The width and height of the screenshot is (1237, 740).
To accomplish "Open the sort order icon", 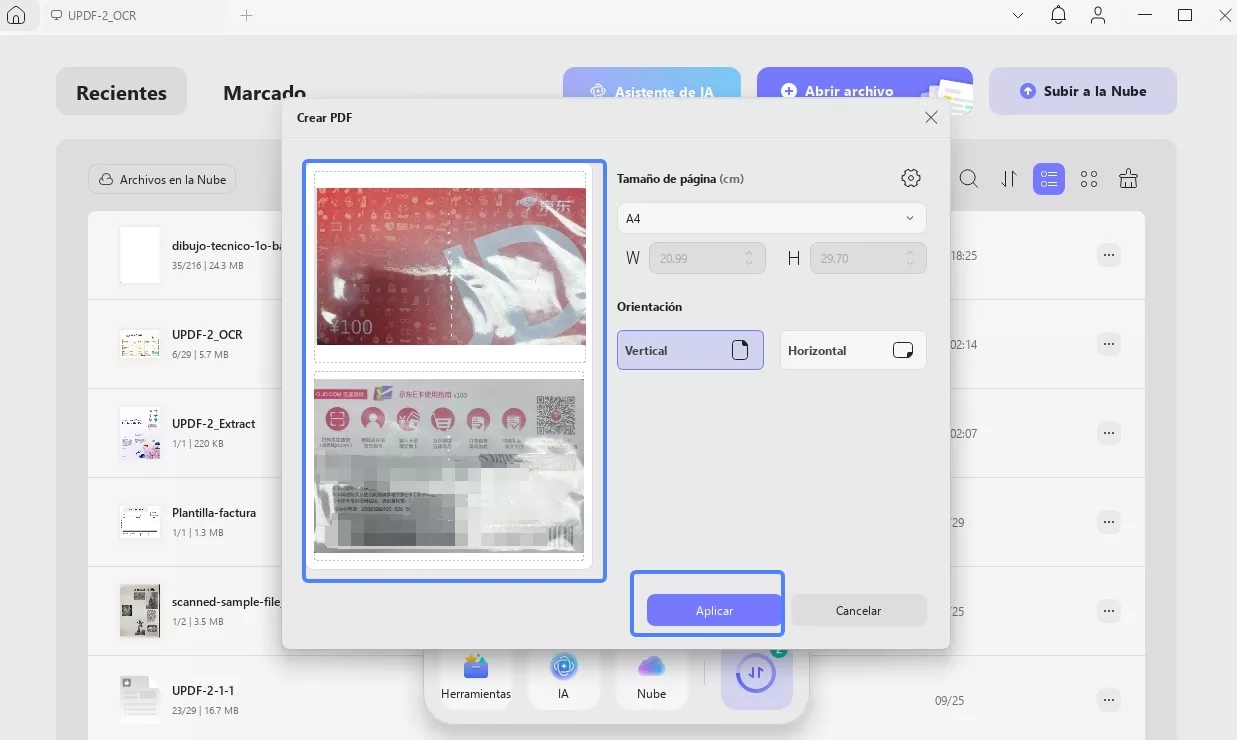I will pyautogui.click(x=1009, y=179).
